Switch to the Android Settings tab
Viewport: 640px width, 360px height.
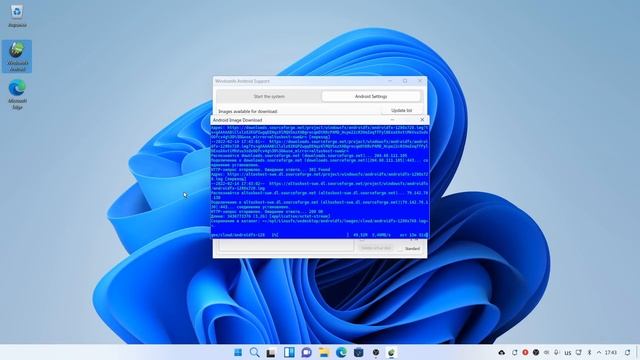pyautogui.click(x=371, y=96)
